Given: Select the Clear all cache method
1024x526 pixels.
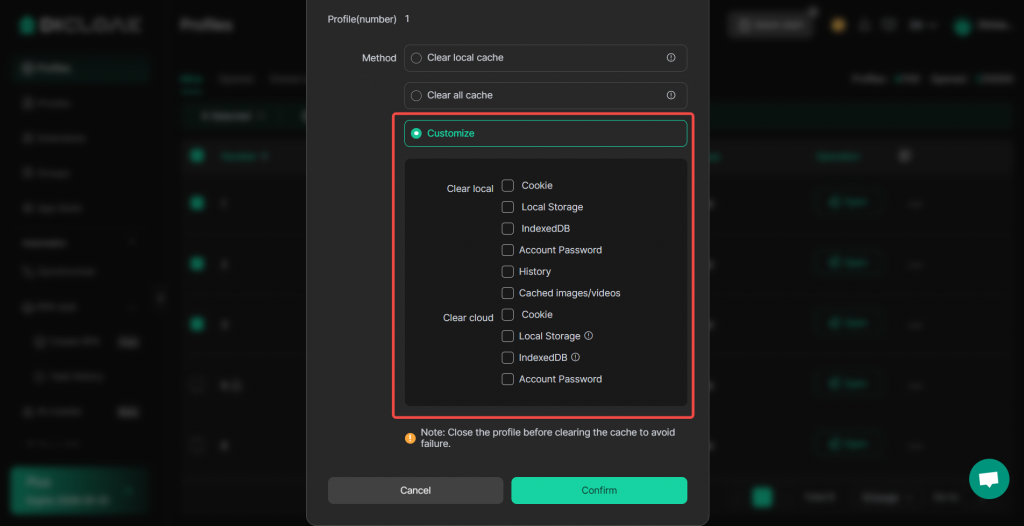Looking at the screenshot, I should click(x=417, y=96).
